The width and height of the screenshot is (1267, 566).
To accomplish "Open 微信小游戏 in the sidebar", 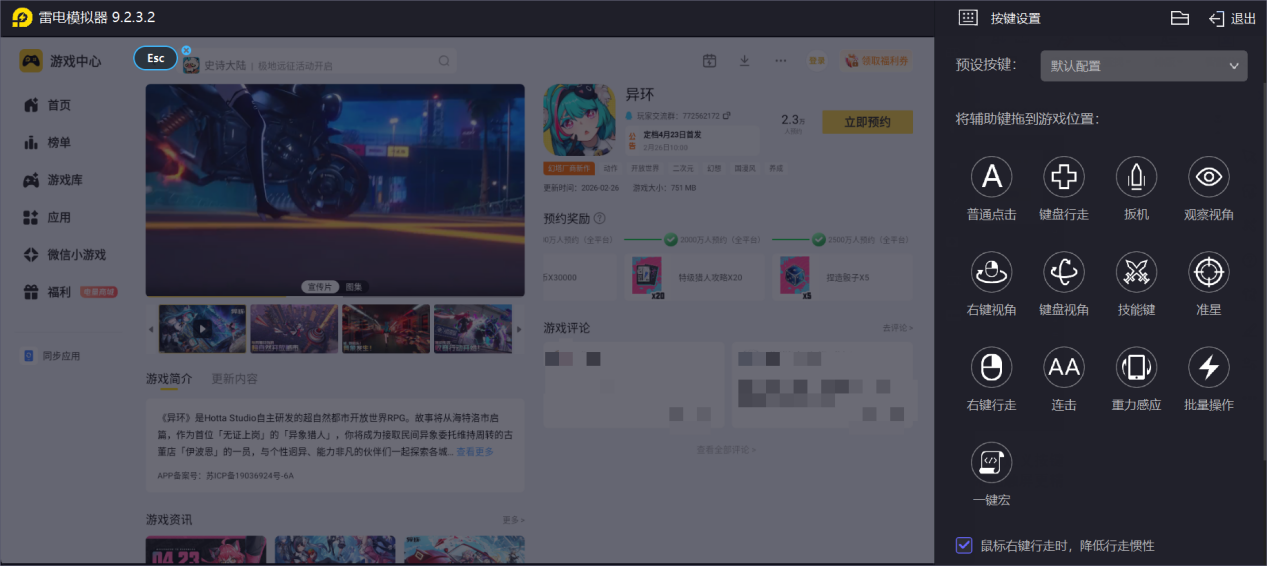I will coord(66,255).
